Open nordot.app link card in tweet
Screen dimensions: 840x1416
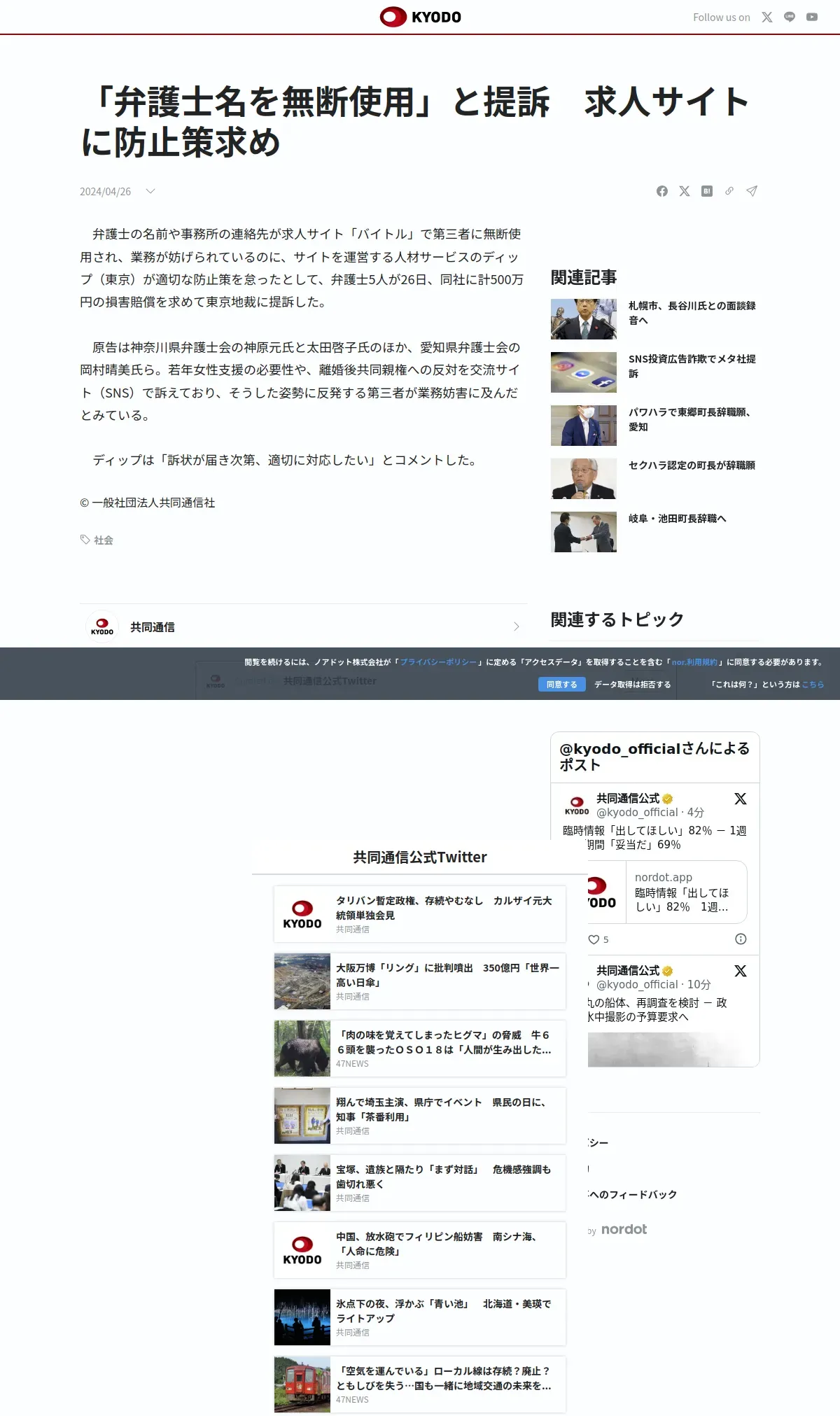[x=668, y=892]
